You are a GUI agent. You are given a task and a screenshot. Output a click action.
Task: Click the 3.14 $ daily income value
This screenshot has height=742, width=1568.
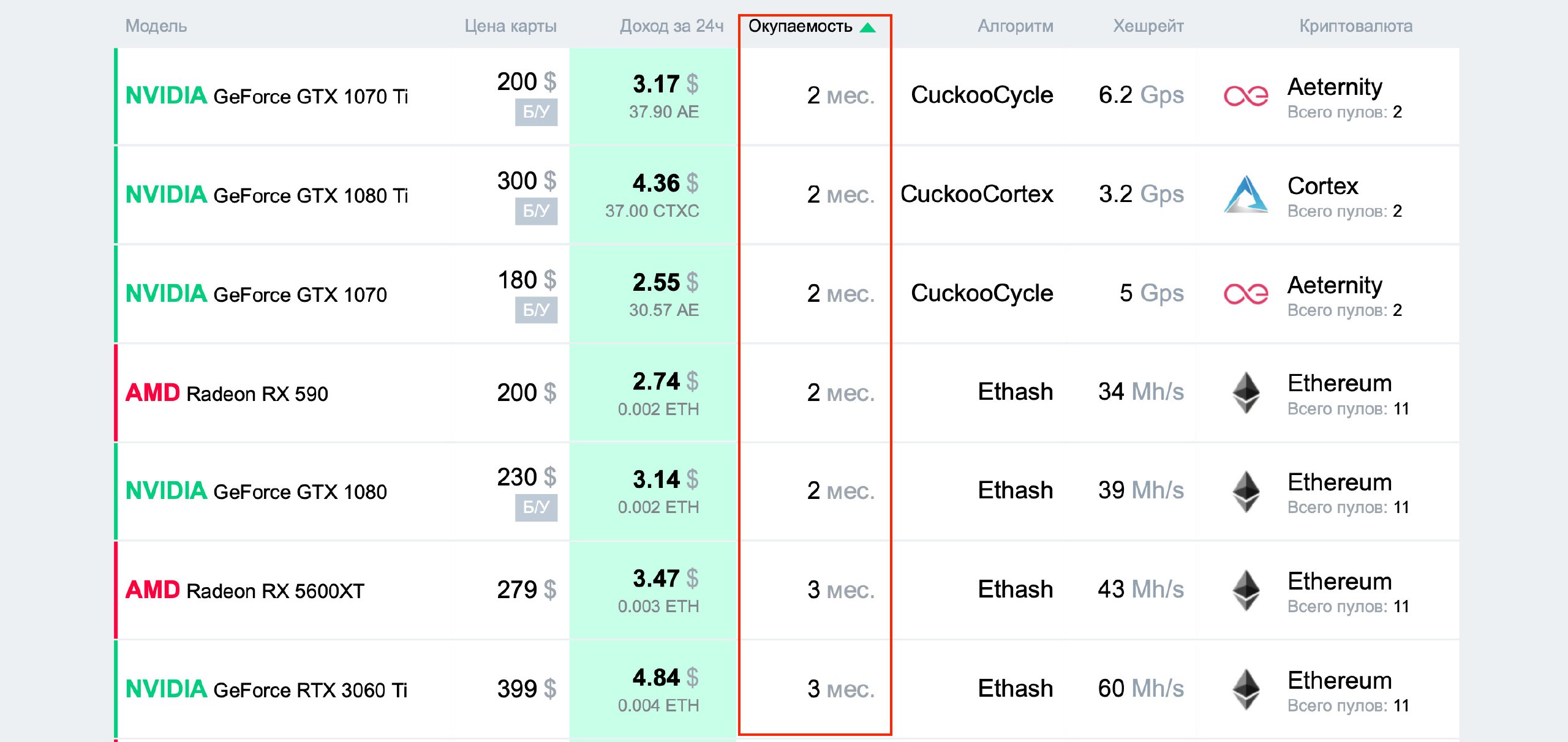click(665, 479)
